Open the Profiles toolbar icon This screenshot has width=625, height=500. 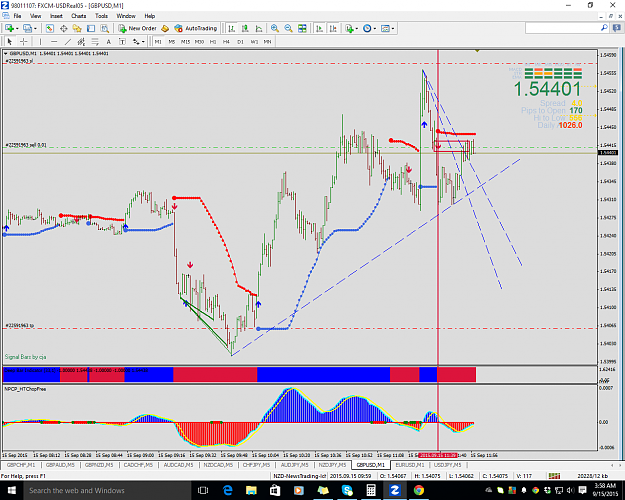point(27,28)
